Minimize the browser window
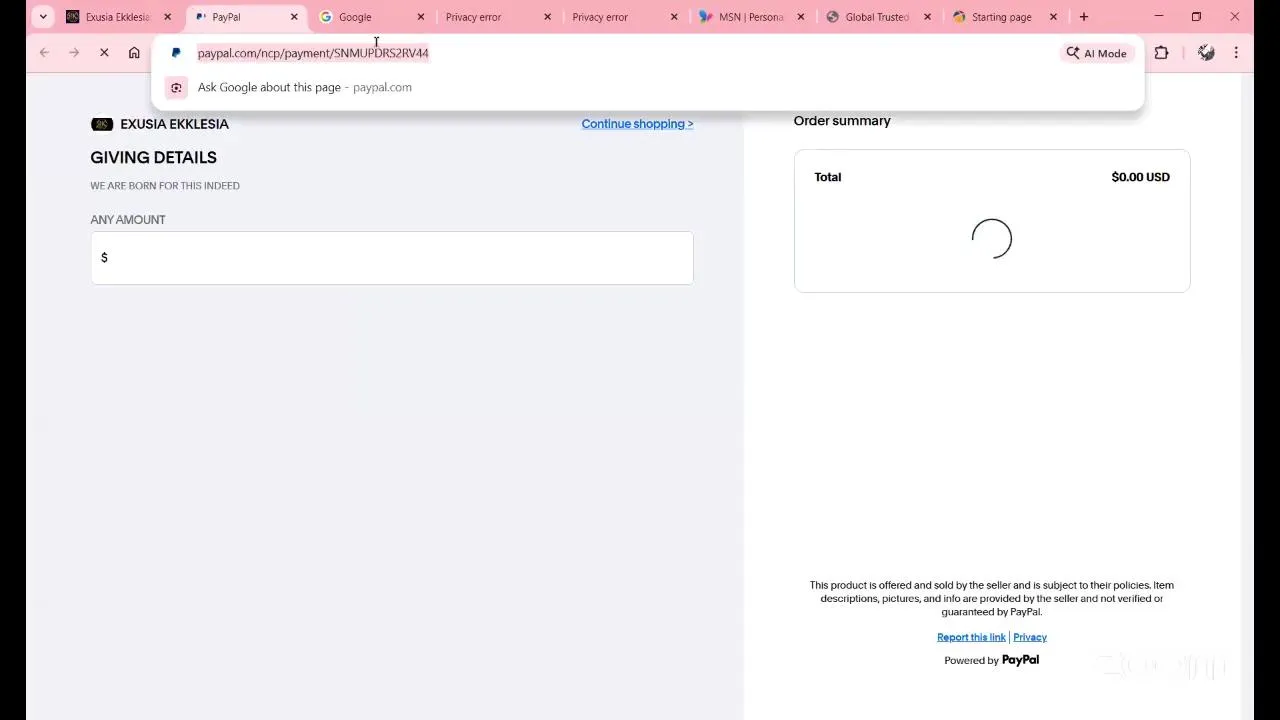 [x=1159, y=17]
